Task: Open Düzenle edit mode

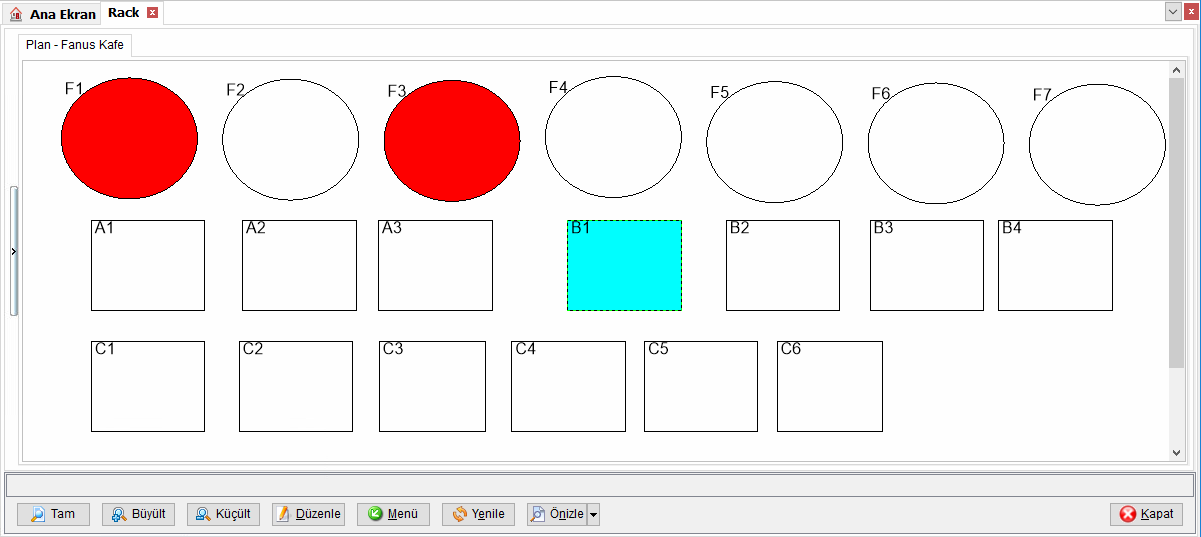Action: coord(308,514)
